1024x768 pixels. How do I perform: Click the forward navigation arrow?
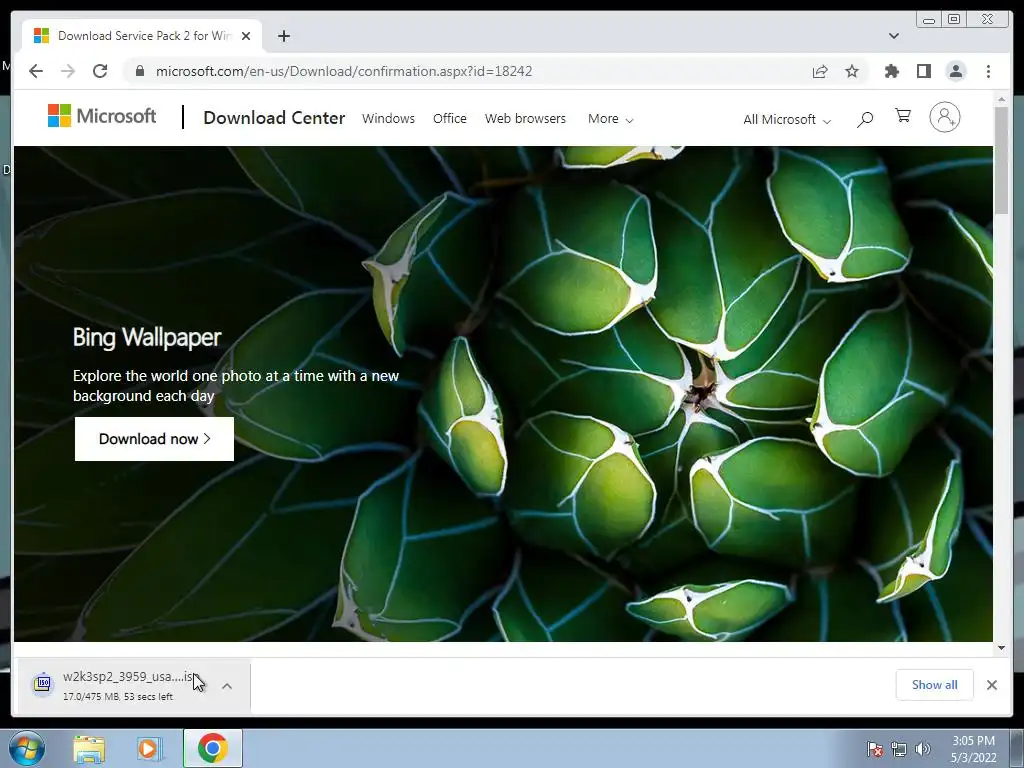tap(68, 71)
